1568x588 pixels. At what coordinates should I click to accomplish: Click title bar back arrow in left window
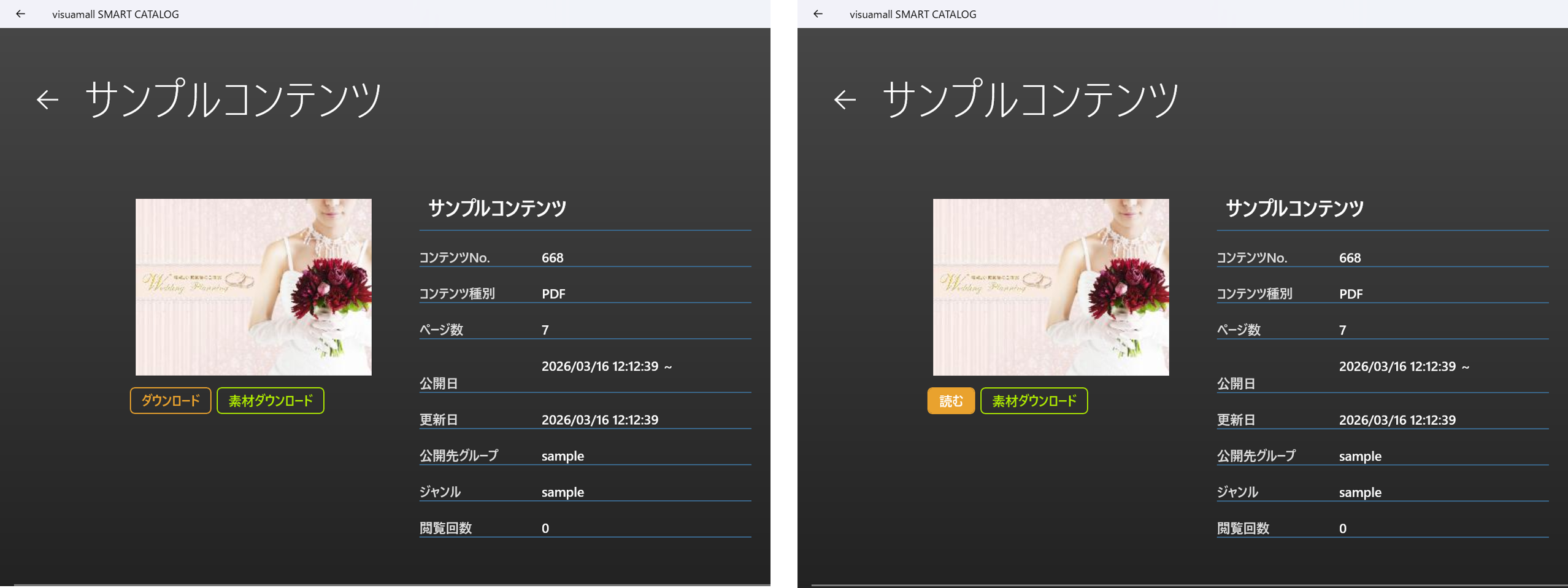[20, 14]
